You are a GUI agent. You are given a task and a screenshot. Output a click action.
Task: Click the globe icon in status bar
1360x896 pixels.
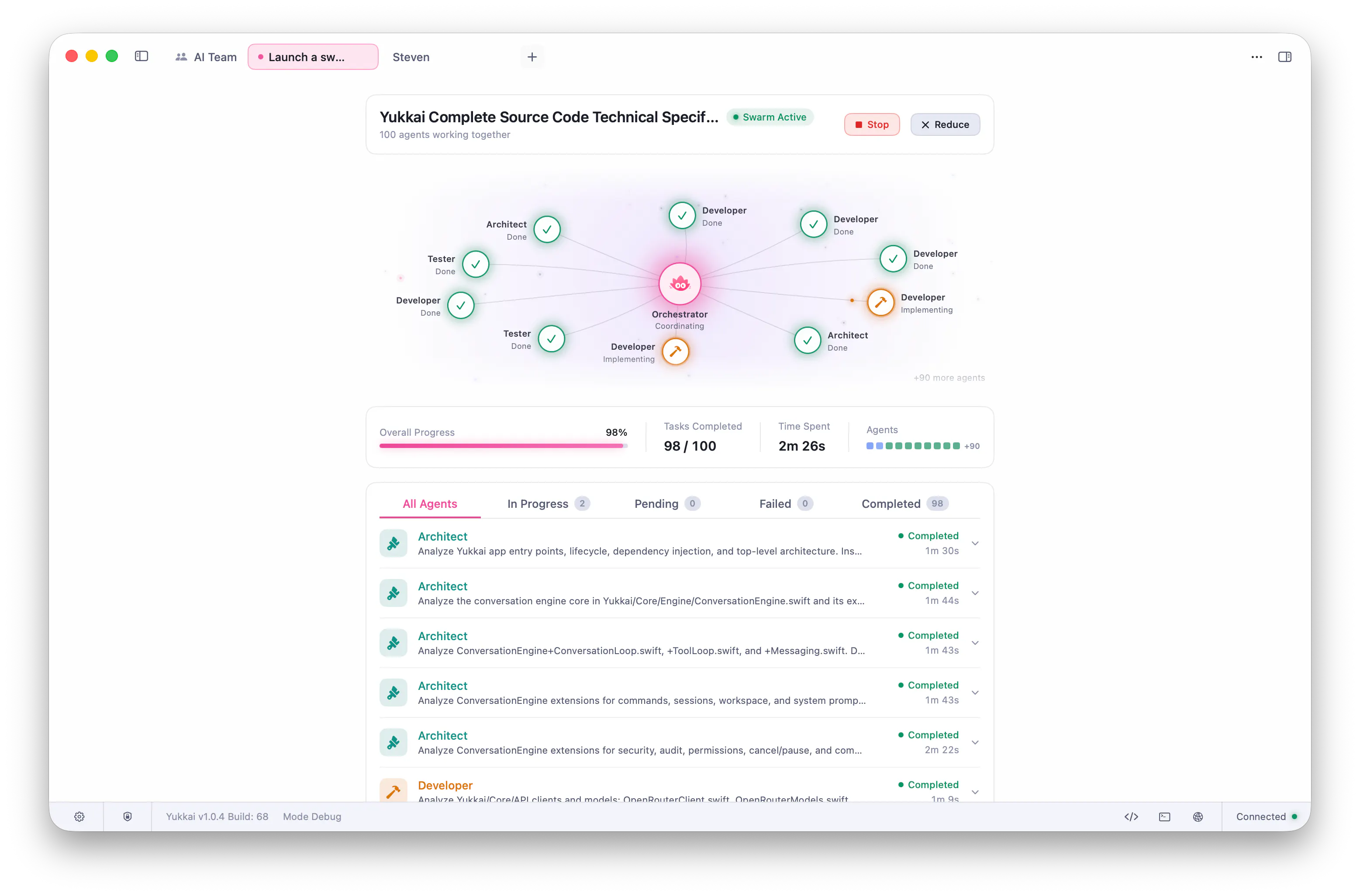[1198, 817]
